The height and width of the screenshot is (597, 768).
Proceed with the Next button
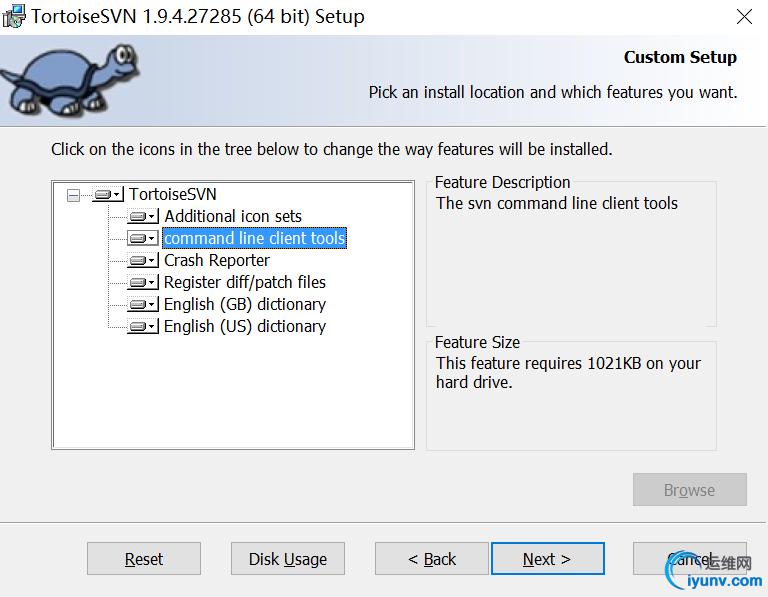pos(547,559)
